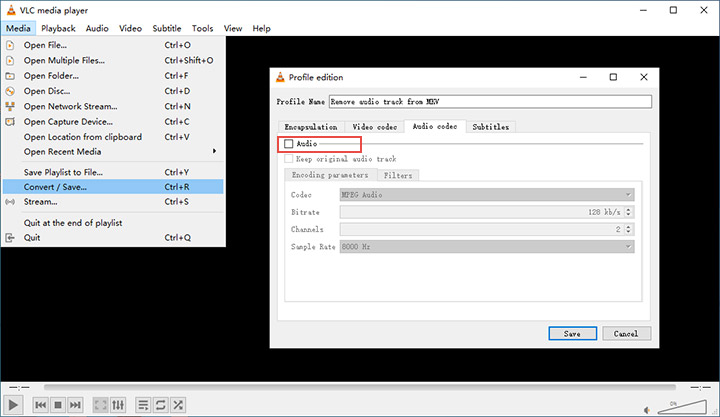Open the Filters sub-tab
Viewport: 720px width, 417px height.
pos(398,175)
